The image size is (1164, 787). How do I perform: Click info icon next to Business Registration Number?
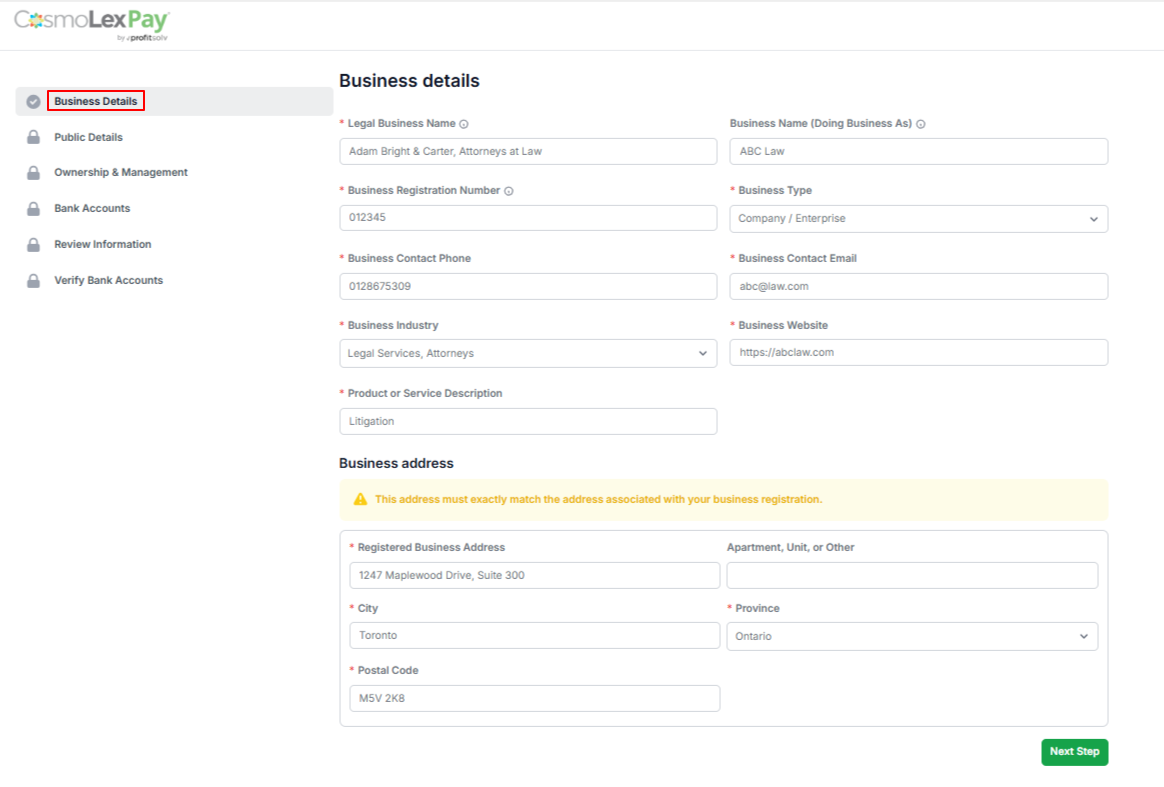[x=509, y=191]
